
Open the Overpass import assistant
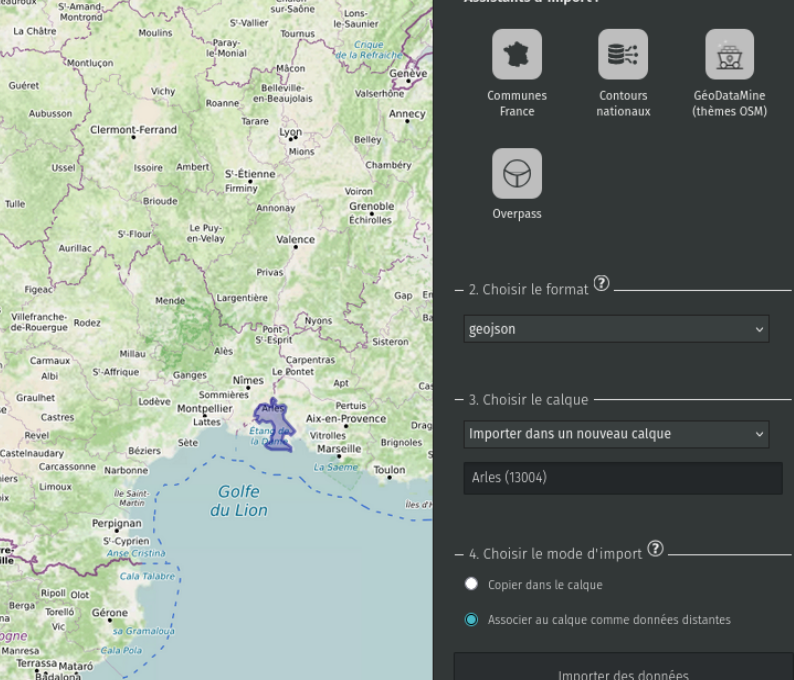coord(517,174)
